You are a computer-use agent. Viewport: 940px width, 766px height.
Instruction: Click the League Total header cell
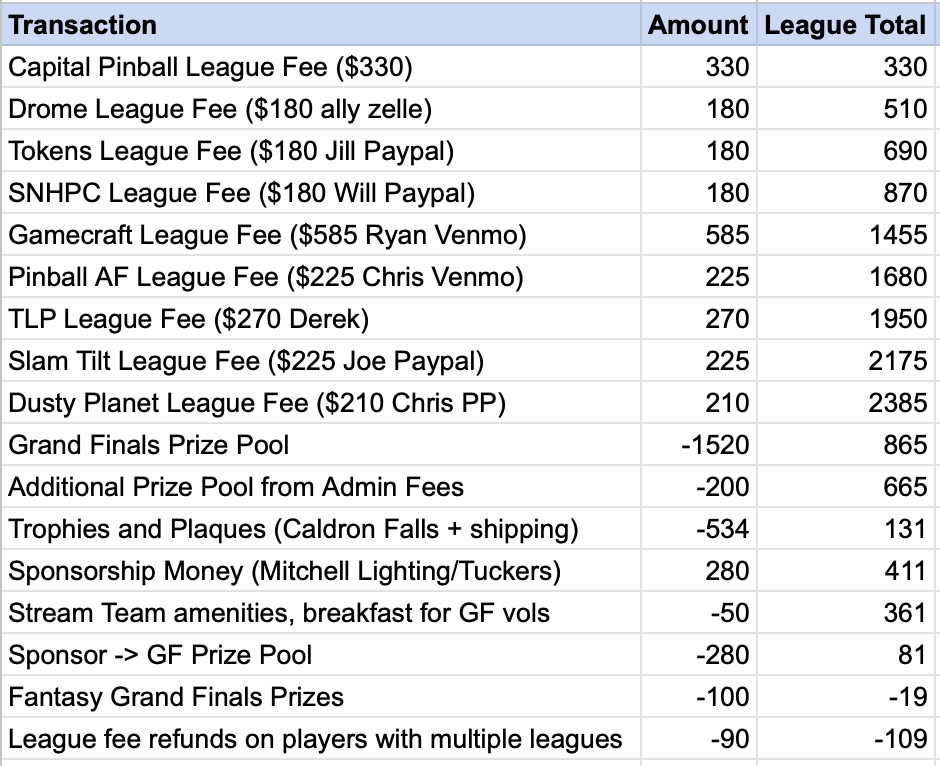[846, 24]
